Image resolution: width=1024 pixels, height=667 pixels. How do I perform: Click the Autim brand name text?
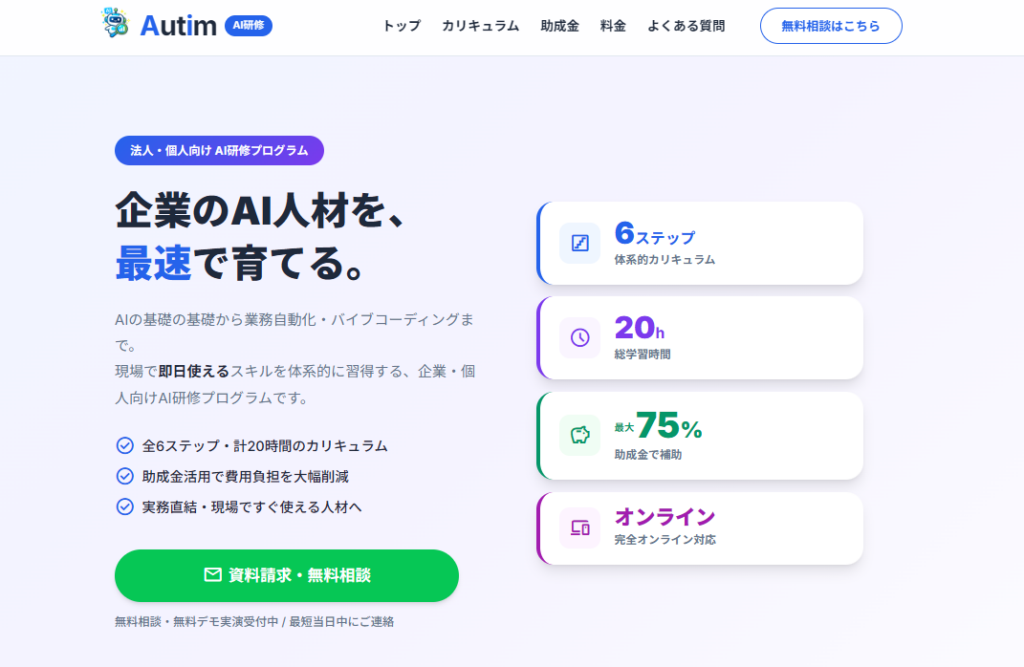178,26
